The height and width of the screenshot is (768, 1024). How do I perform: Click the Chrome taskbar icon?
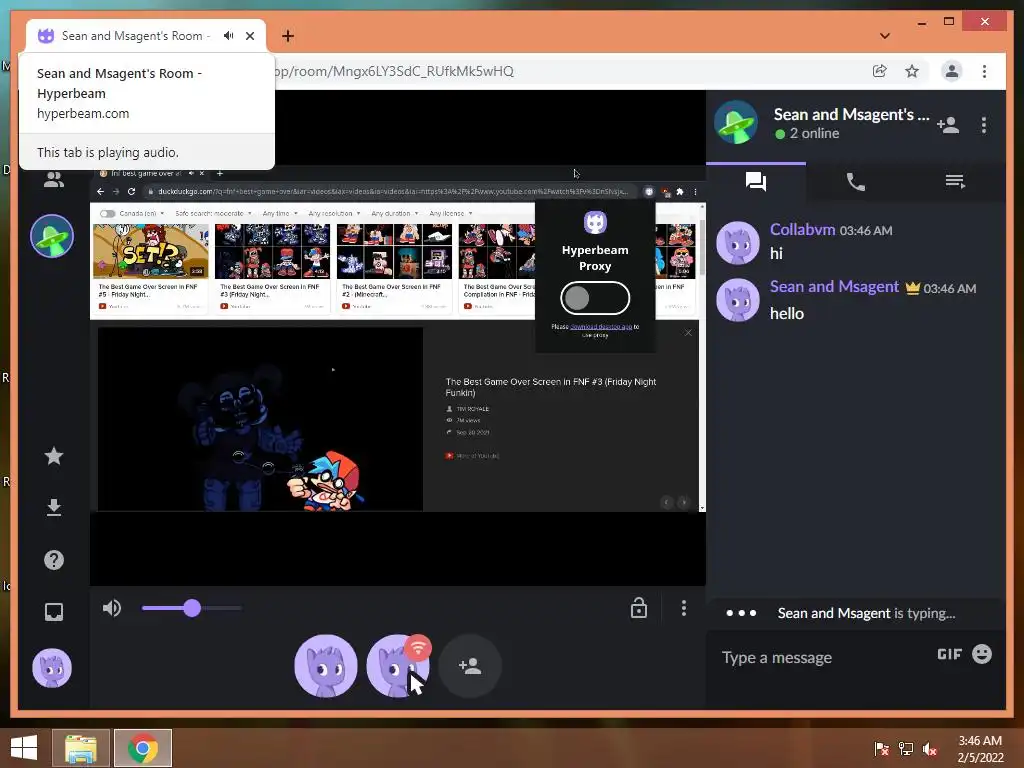pyautogui.click(x=142, y=748)
